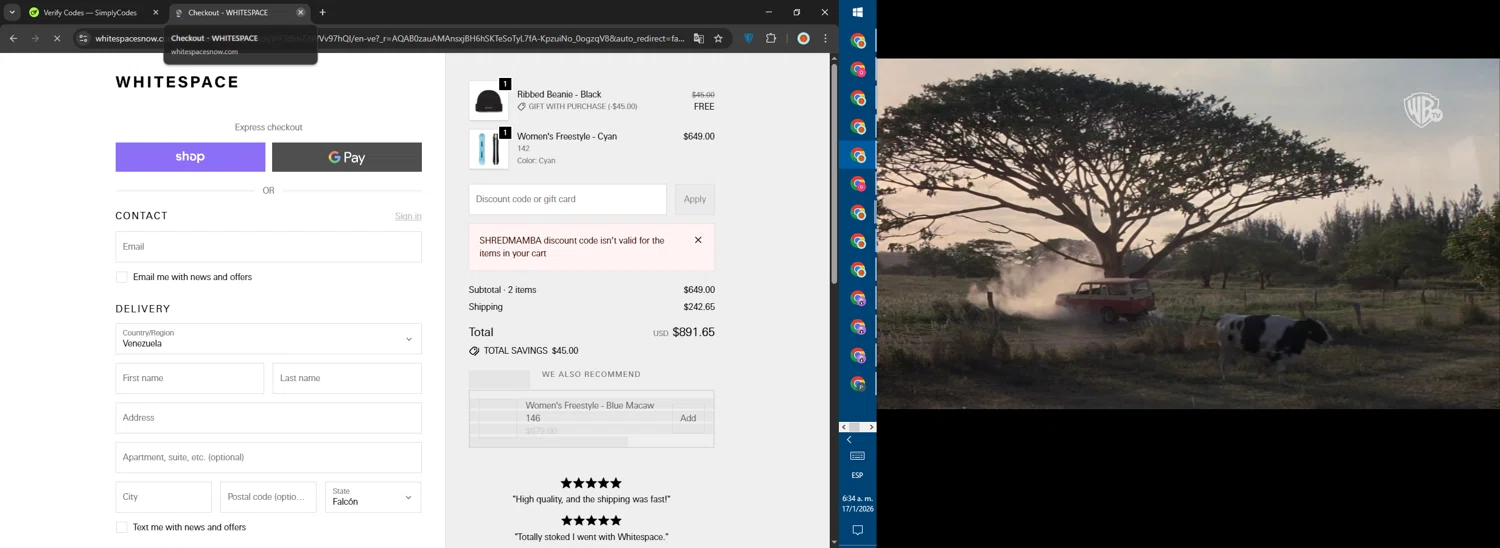Go forward in browser history
Screen dimensions: 1500x548
[35, 39]
